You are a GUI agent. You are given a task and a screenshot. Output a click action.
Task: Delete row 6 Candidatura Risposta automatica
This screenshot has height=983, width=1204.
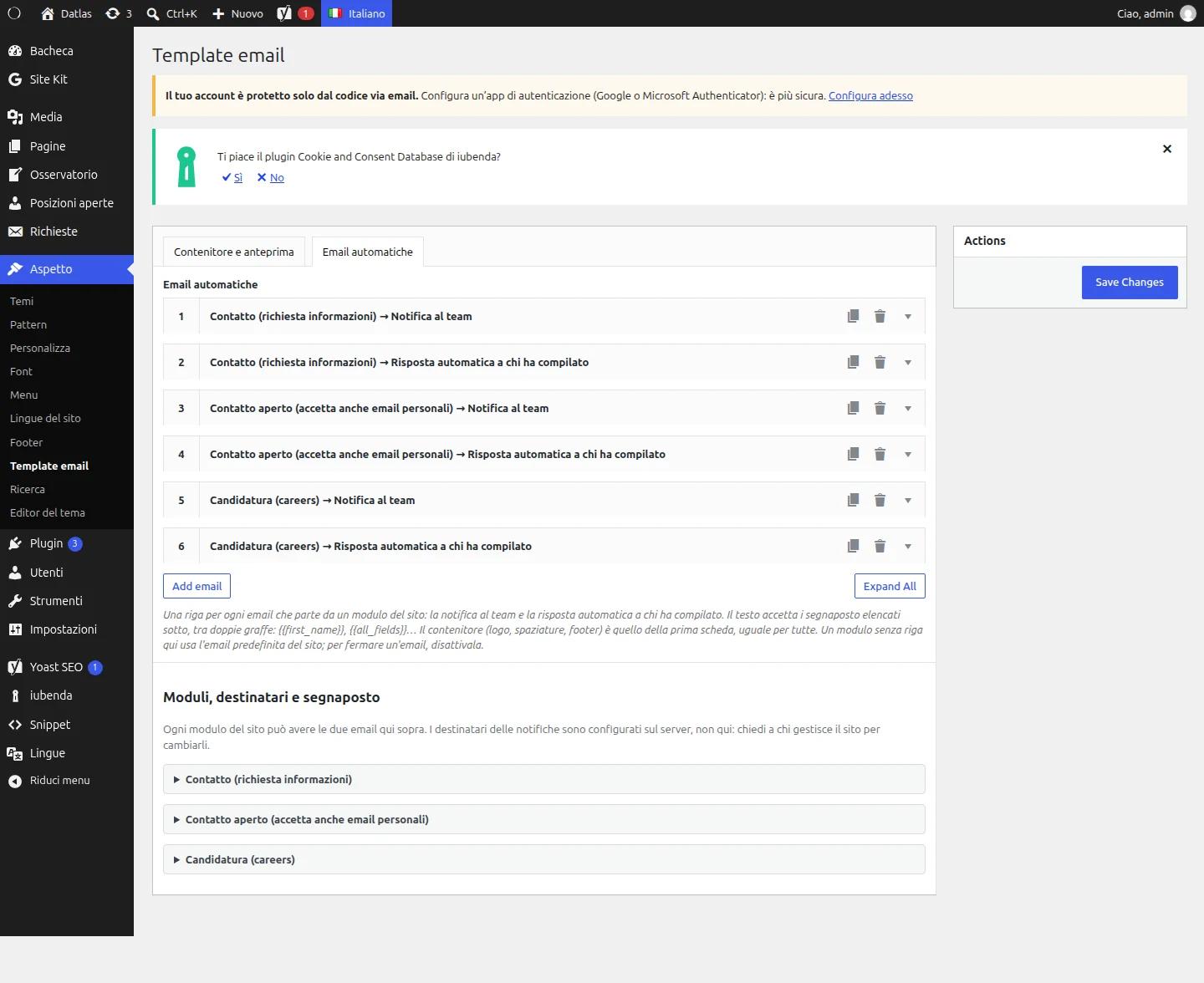tap(880, 546)
